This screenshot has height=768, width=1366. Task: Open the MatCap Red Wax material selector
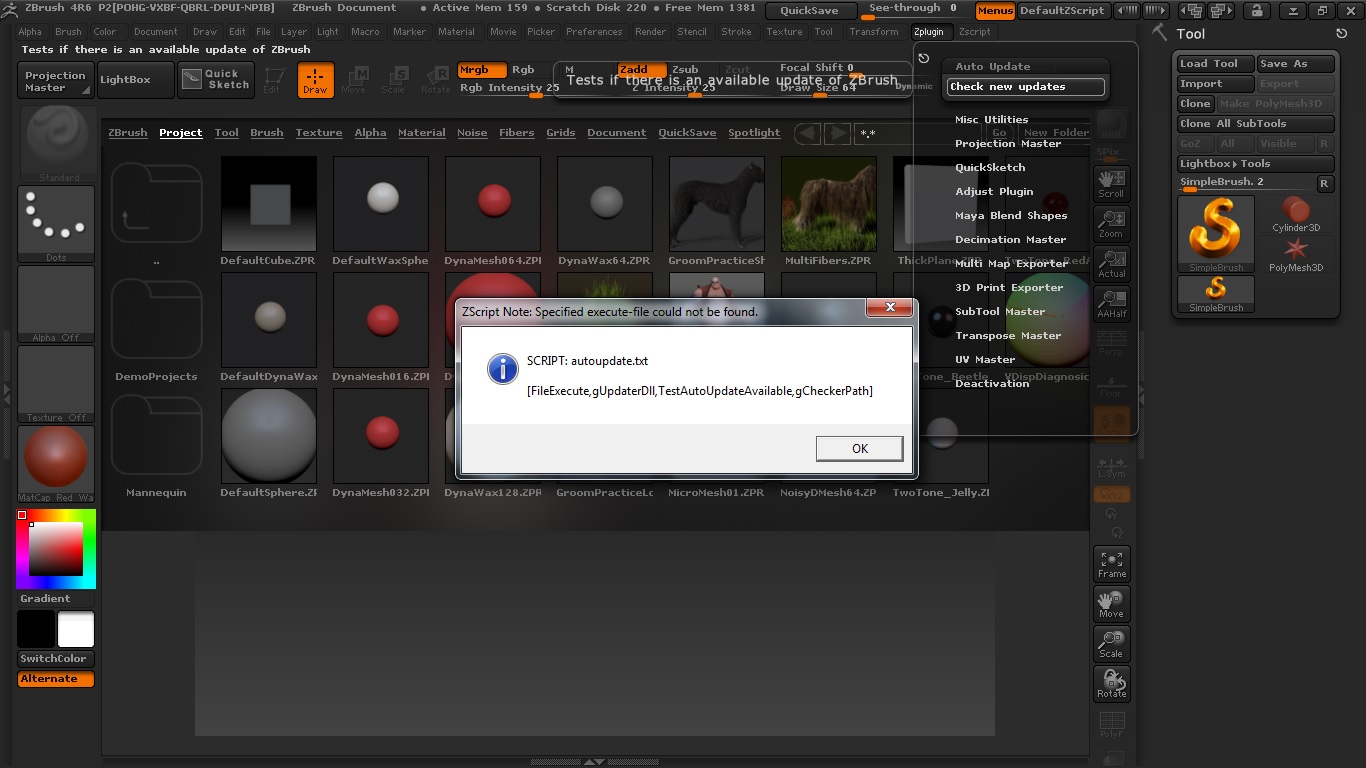pos(56,464)
